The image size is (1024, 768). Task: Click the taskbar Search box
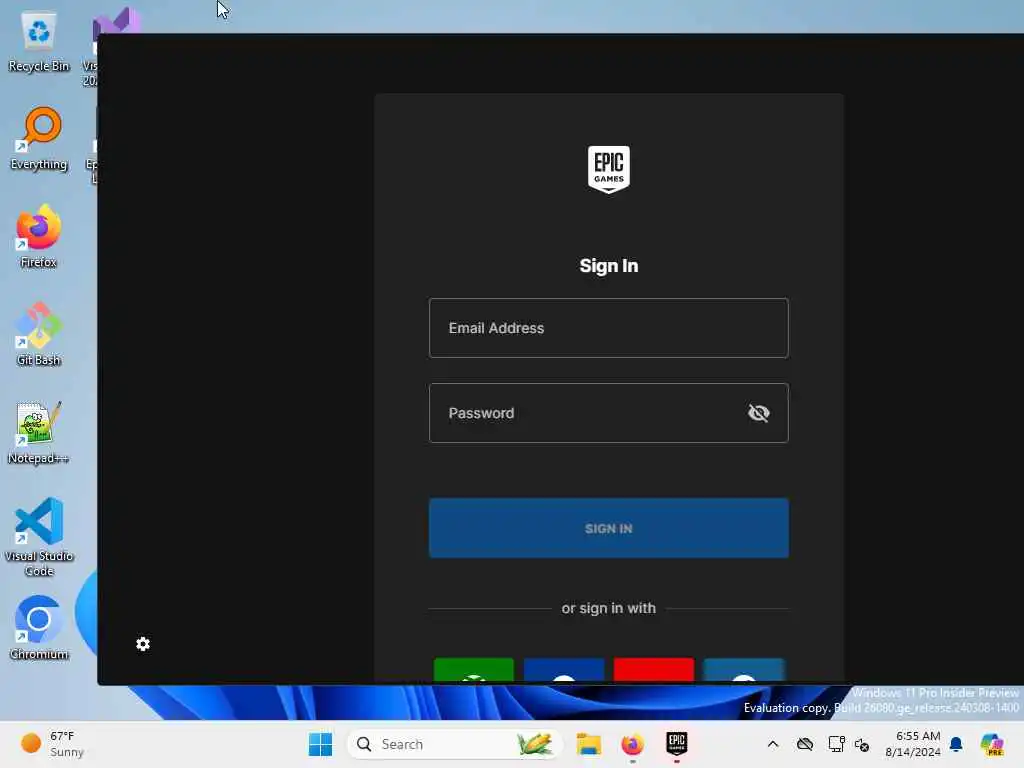tap(454, 744)
